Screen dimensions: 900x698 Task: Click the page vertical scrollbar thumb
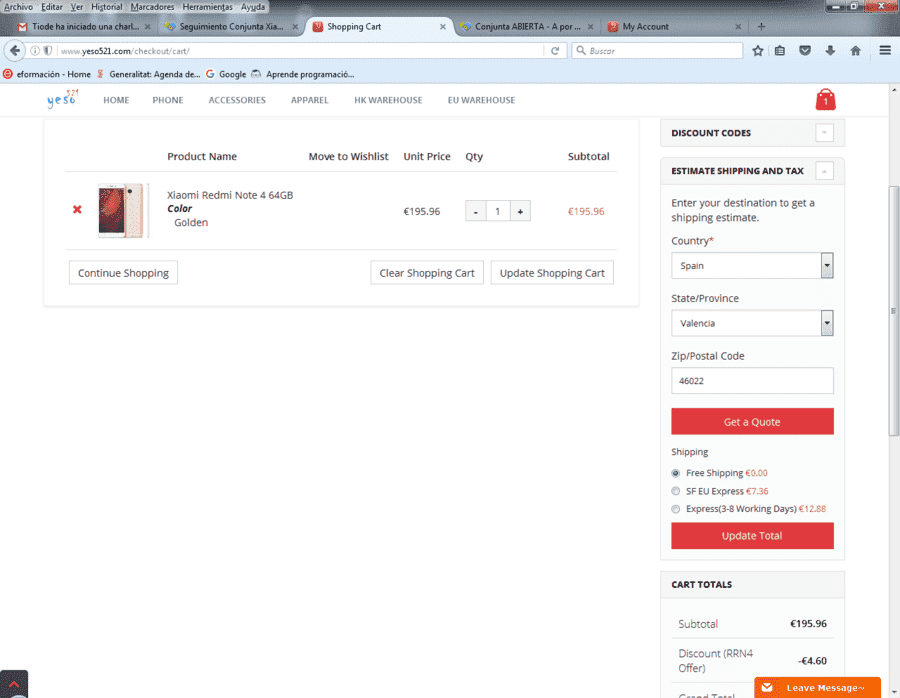coord(893,311)
